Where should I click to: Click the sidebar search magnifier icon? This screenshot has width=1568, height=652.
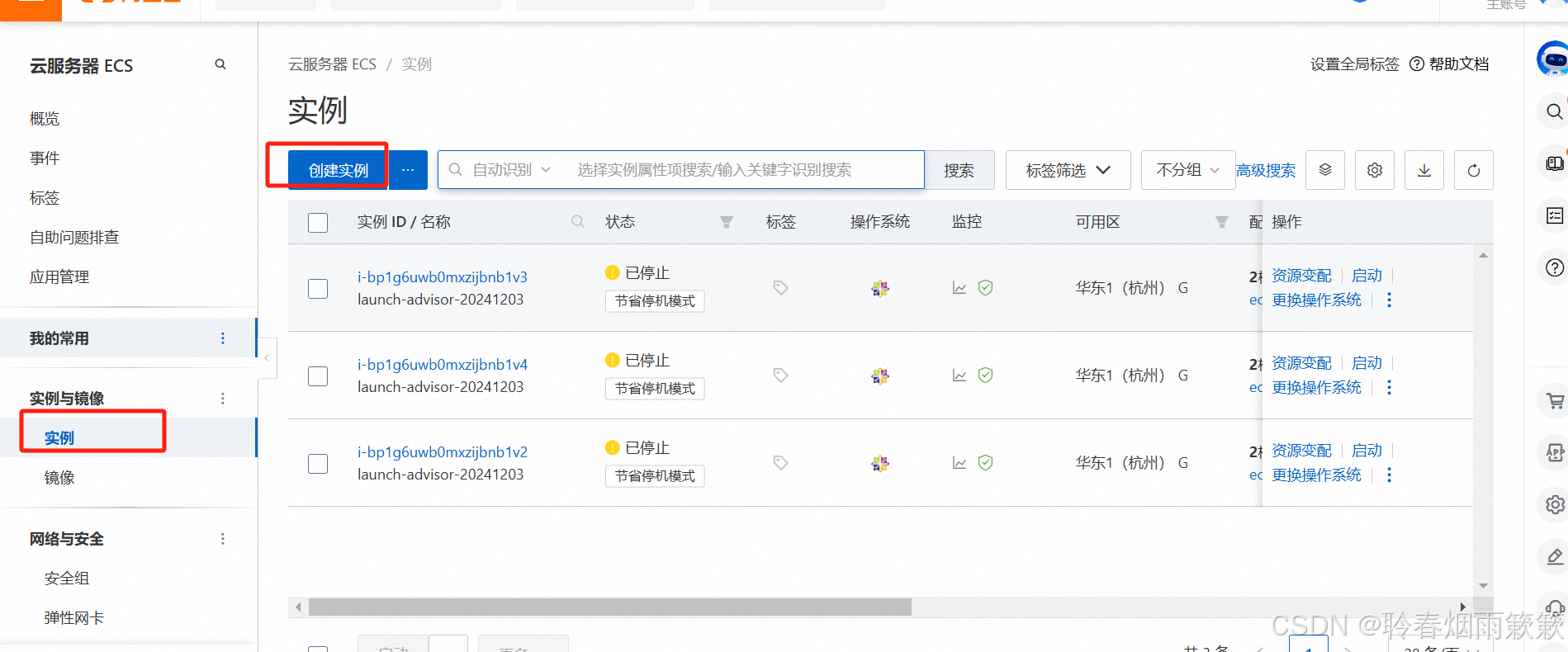pyautogui.click(x=220, y=64)
